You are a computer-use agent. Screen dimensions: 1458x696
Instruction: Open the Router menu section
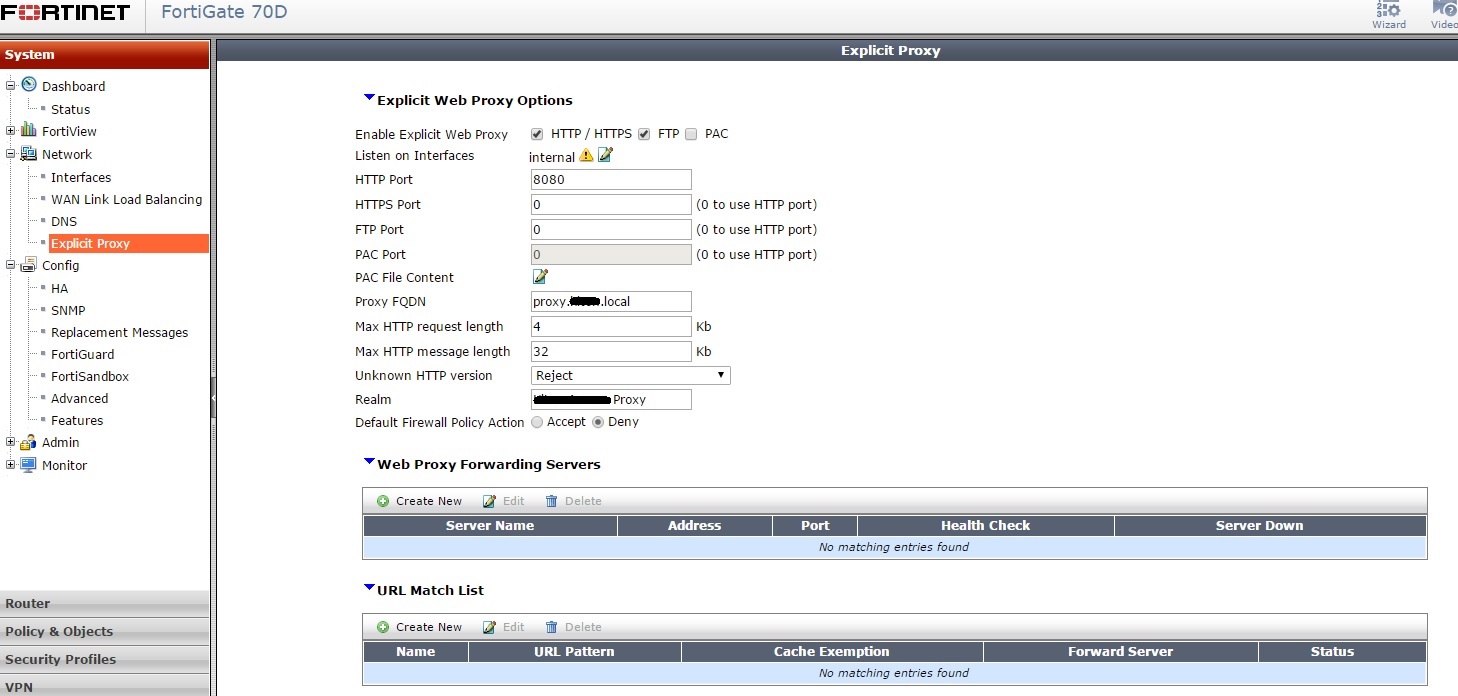coord(105,603)
